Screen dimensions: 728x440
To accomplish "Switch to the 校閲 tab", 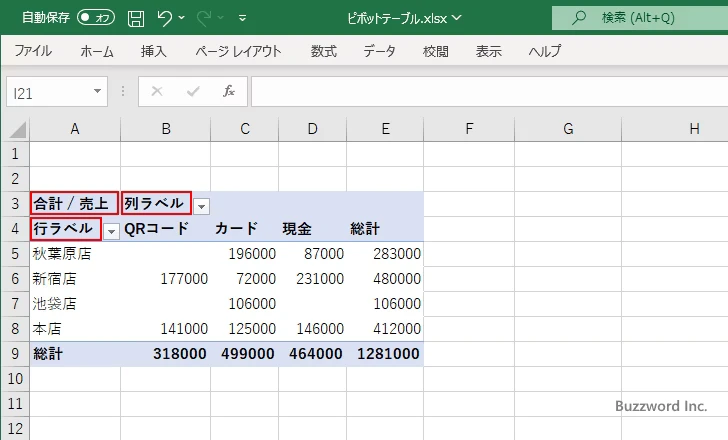I will [436, 51].
